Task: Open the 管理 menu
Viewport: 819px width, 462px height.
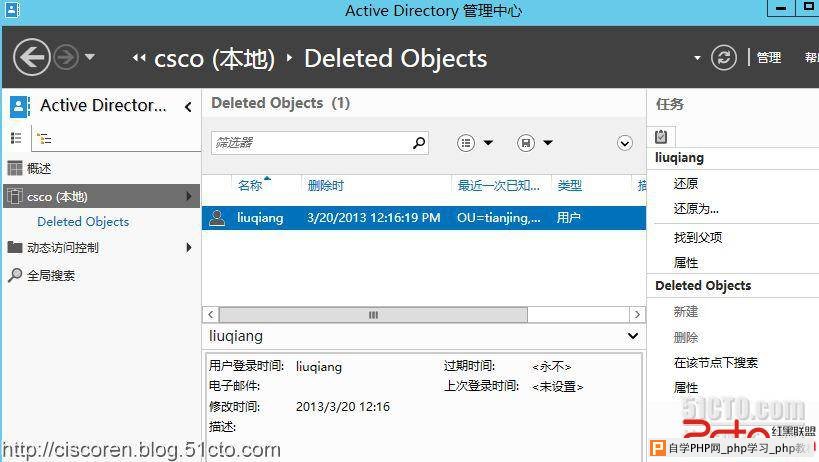Action: (769, 57)
